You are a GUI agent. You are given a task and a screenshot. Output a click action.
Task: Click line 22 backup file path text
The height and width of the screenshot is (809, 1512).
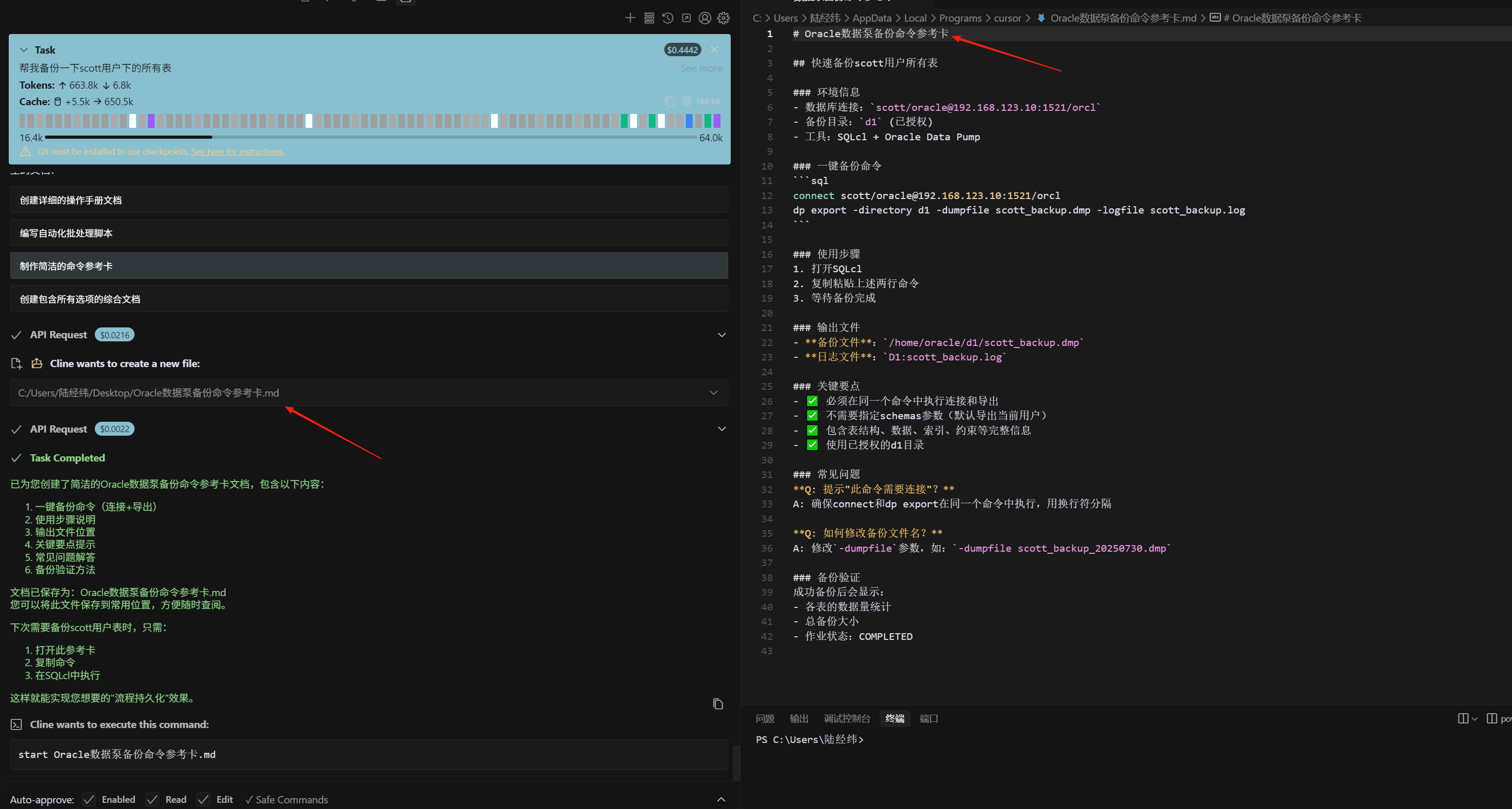983,342
